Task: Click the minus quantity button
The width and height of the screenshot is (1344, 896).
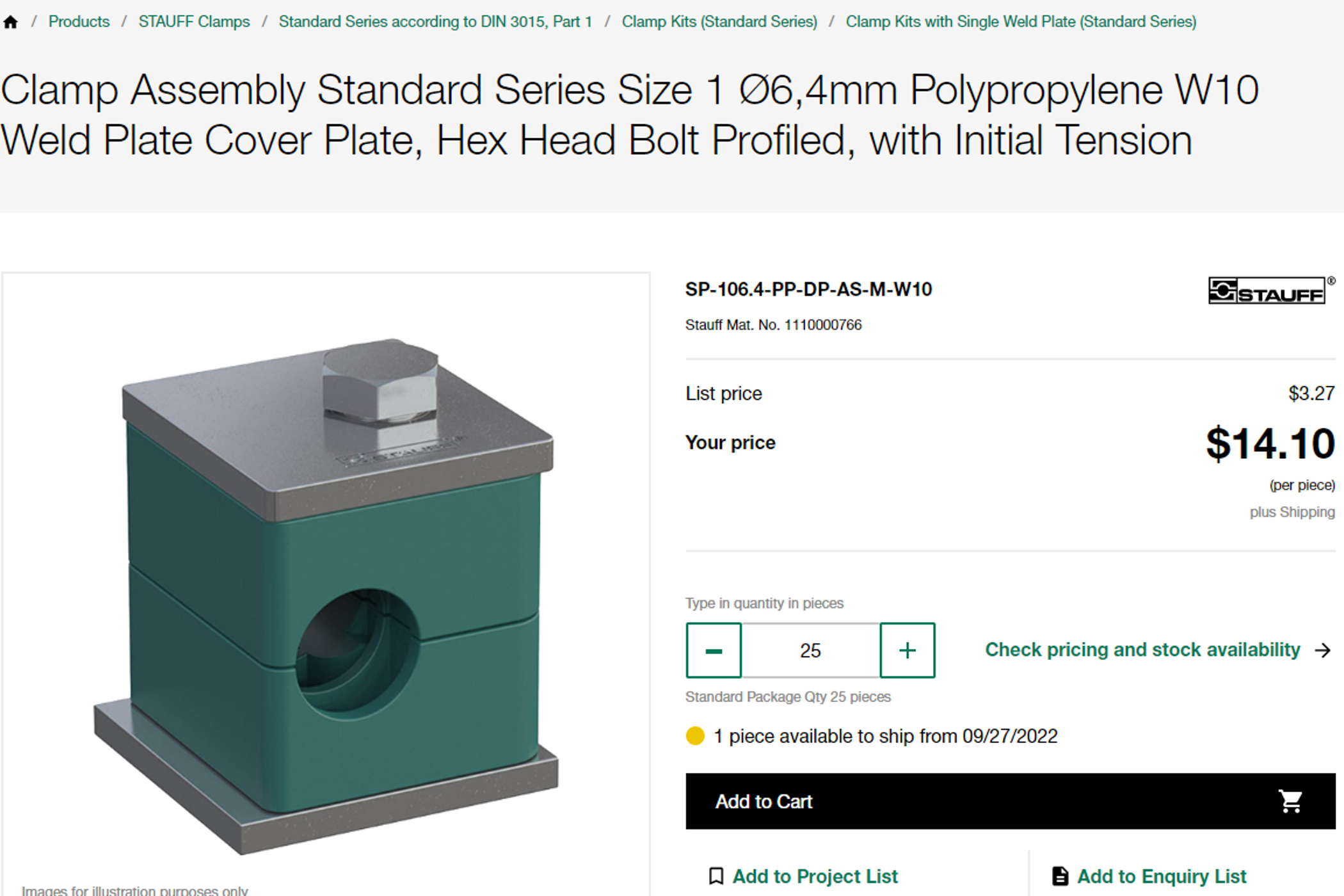Action: pos(714,651)
